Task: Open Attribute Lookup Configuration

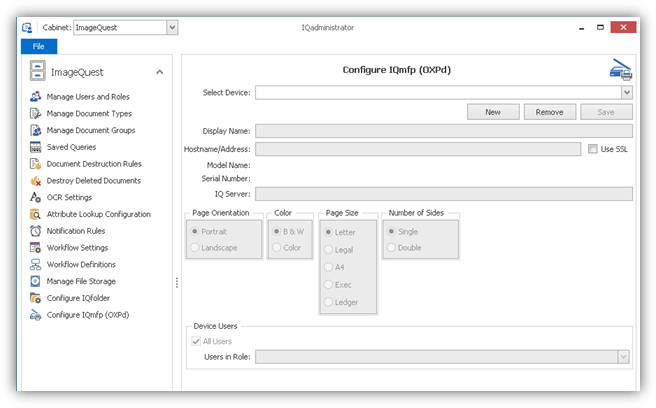Action: [99, 214]
